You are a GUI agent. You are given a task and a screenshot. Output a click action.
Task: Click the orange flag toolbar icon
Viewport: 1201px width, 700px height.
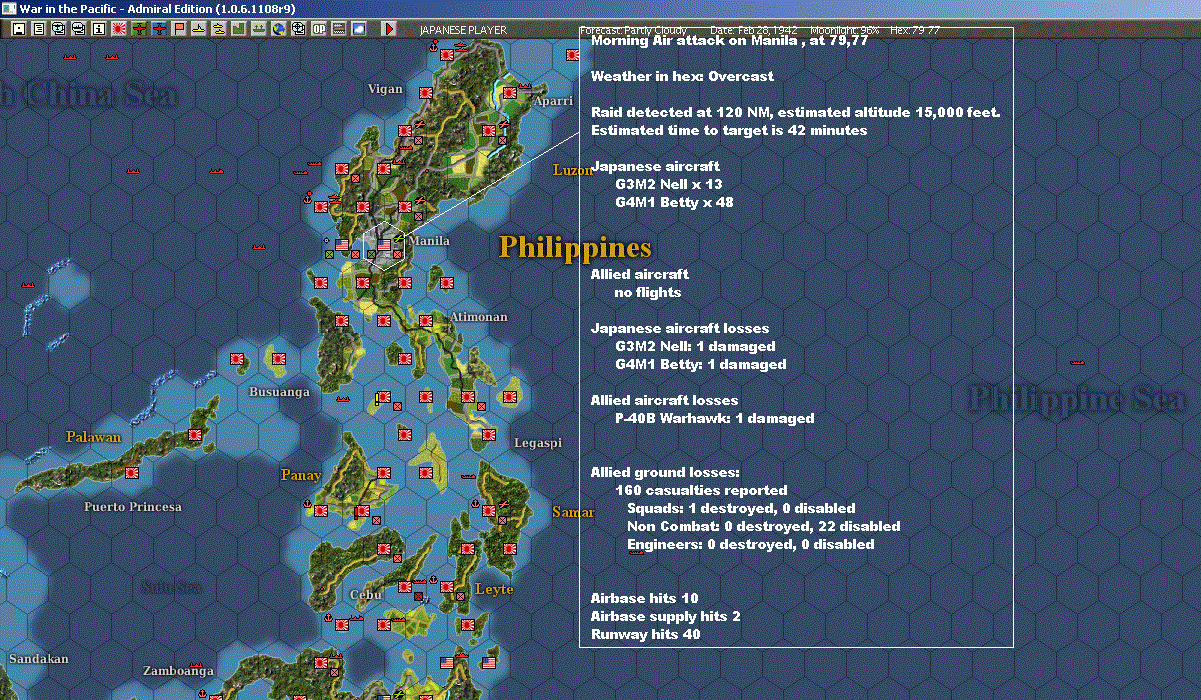click(179, 30)
